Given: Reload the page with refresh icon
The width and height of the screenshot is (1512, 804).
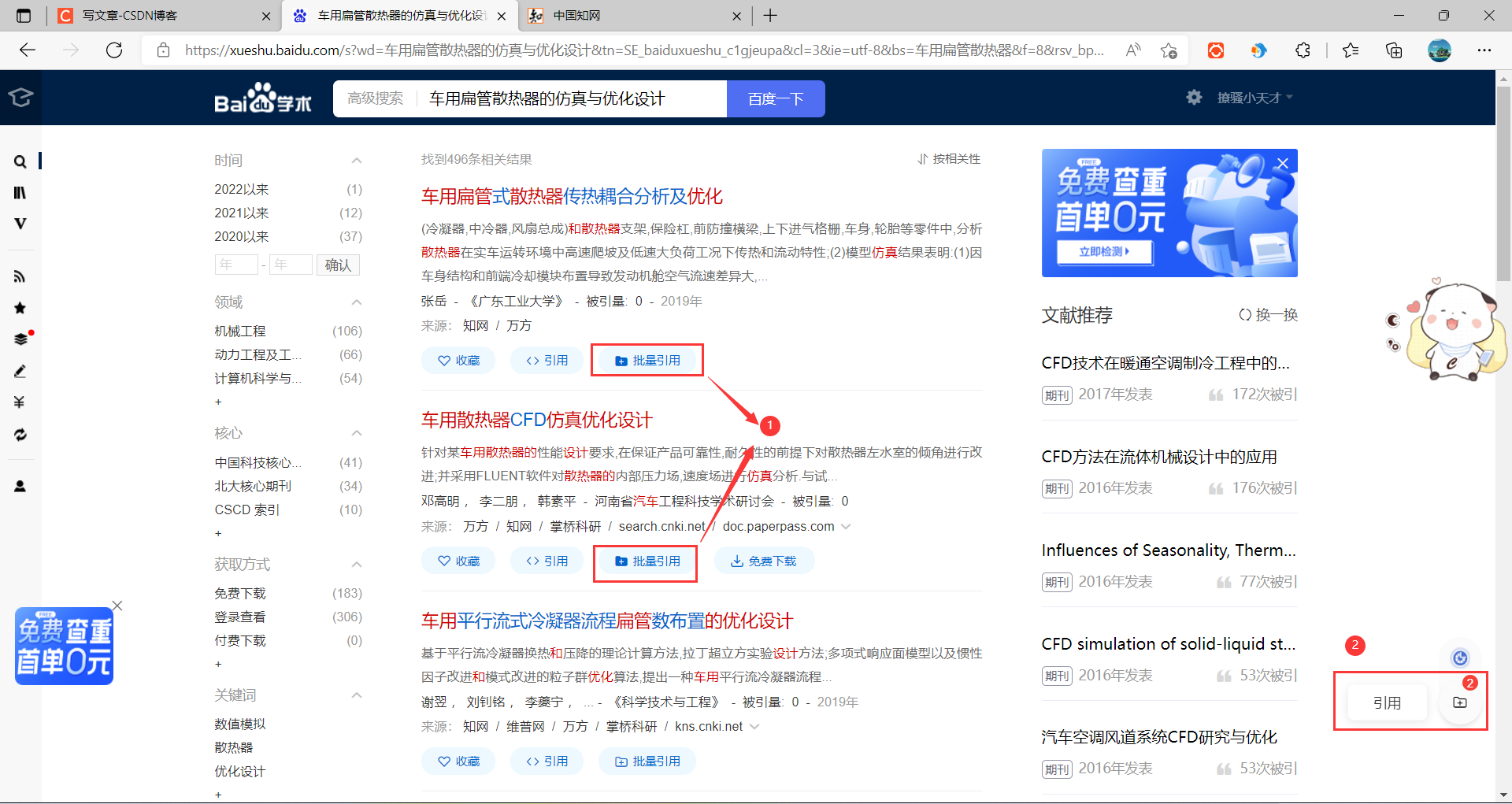Looking at the screenshot, I should click(x=114, y=50).
